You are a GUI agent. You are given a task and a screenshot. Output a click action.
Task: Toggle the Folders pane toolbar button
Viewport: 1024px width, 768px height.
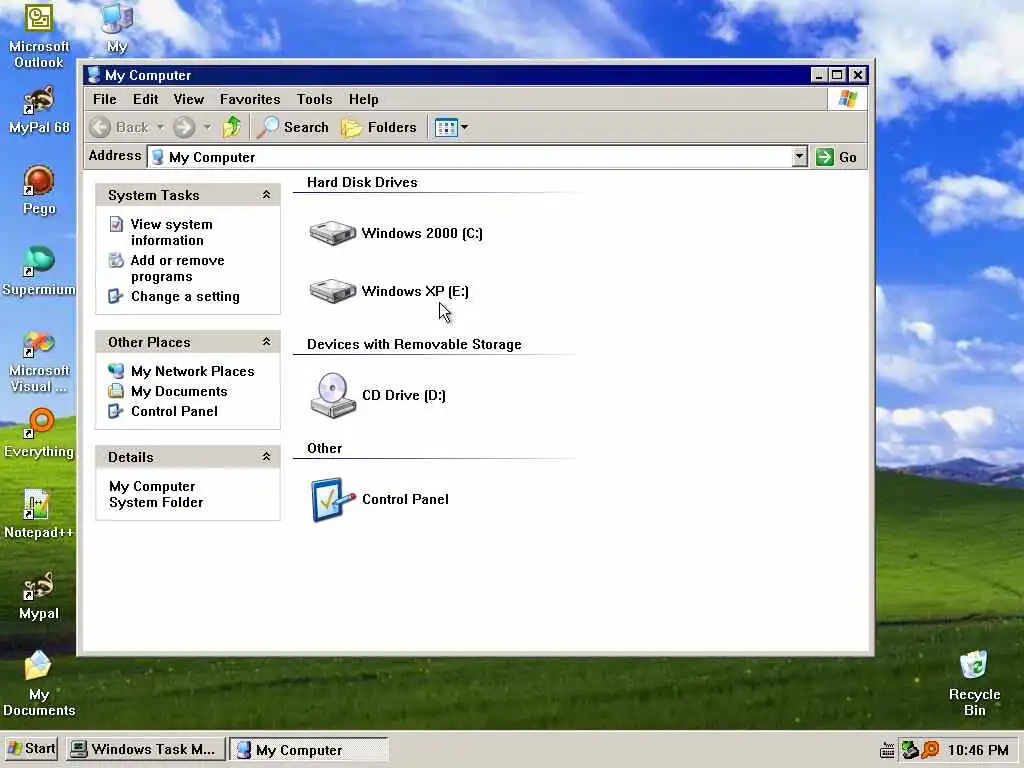point(379,127)
